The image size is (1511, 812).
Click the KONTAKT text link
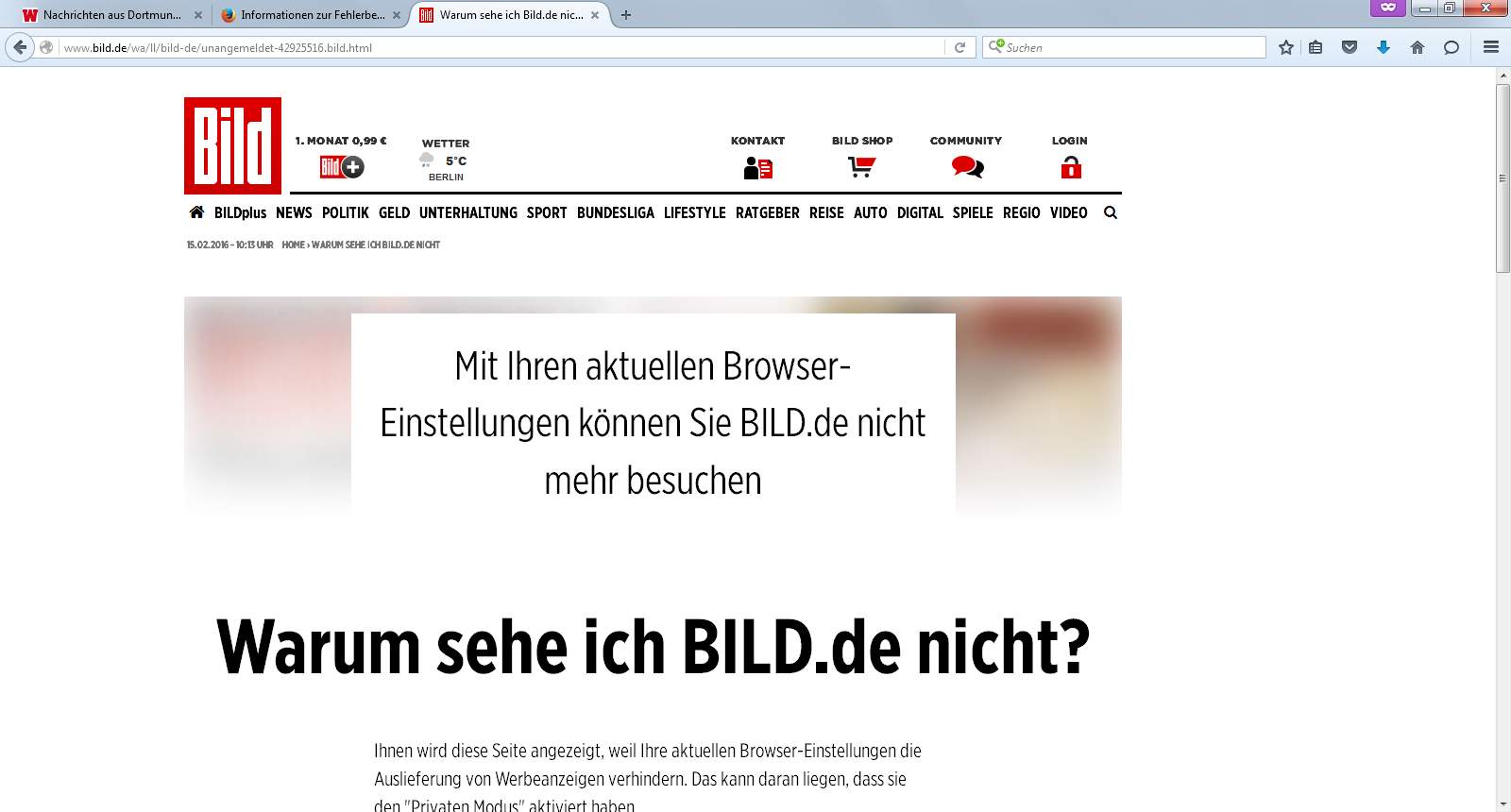tap(758, 141)
